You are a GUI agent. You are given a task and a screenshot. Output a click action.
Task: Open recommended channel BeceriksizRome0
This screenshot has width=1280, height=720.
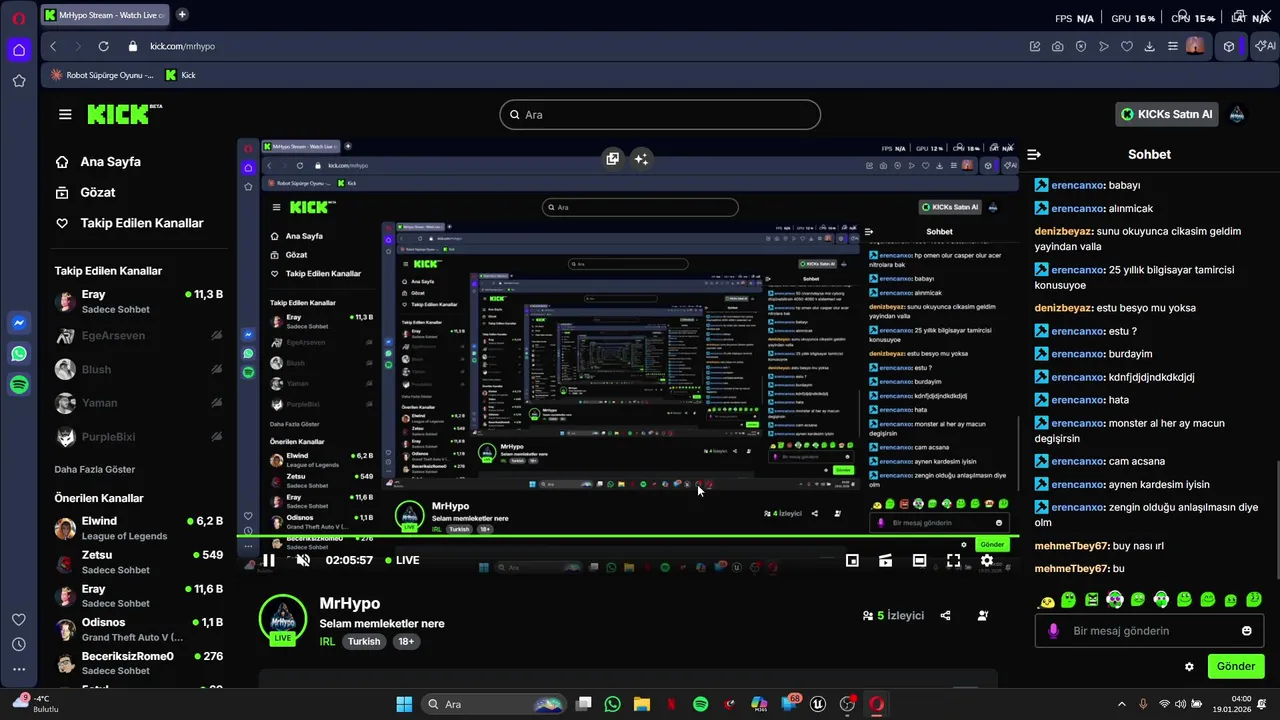point(139,663)
